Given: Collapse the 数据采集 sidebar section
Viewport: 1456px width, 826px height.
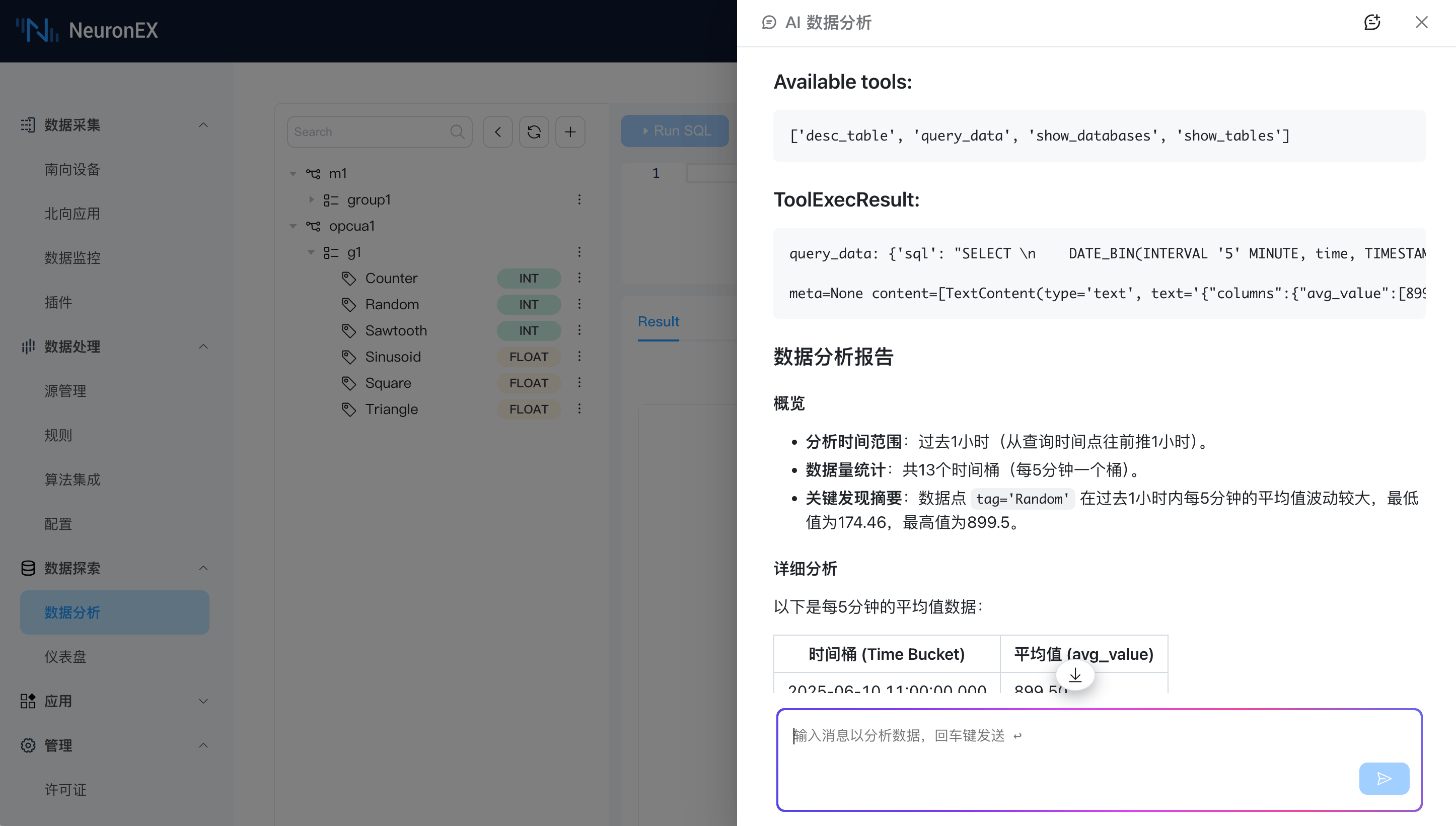Looking at the screenshot, I should 203,125.
